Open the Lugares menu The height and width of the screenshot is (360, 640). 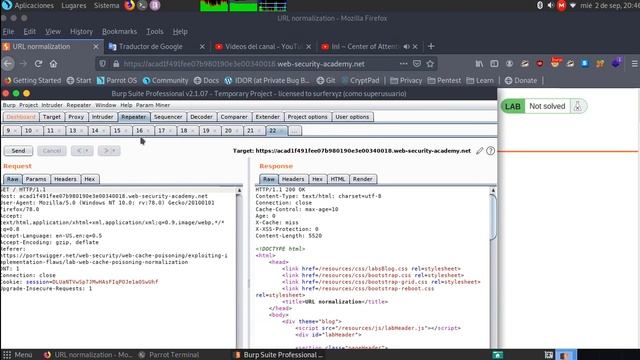pos(73,5)
